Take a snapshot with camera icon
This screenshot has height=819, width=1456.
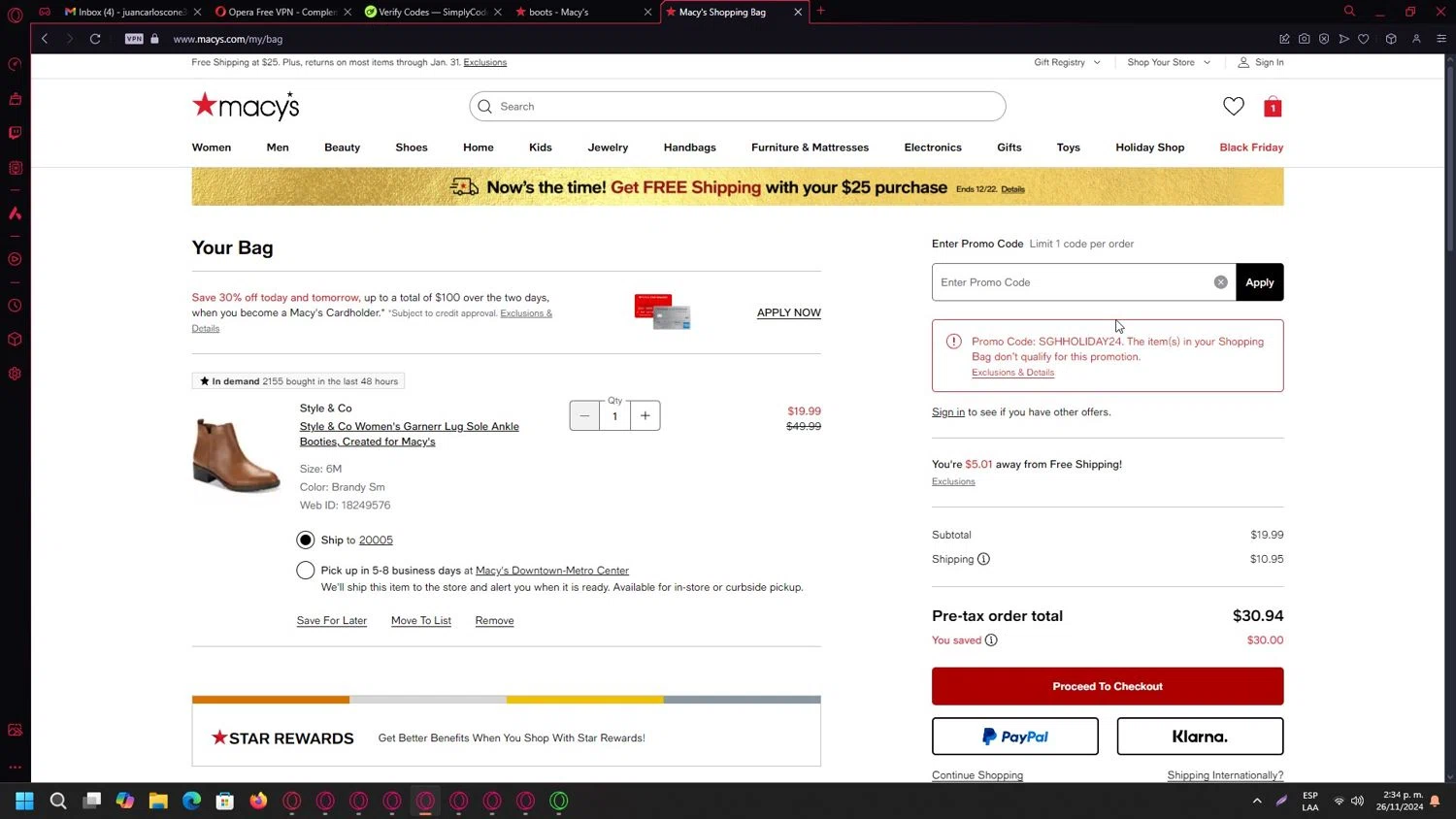click(x=1304, y=39)
